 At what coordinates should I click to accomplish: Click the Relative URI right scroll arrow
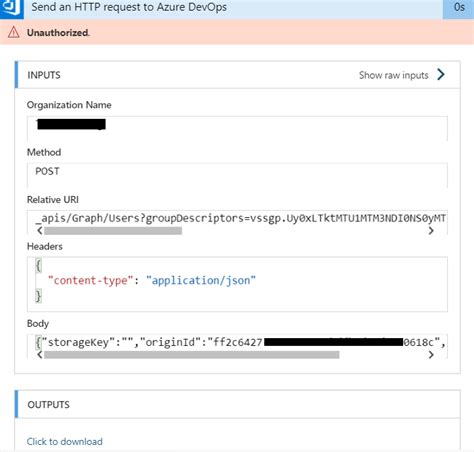pos(431,230)
